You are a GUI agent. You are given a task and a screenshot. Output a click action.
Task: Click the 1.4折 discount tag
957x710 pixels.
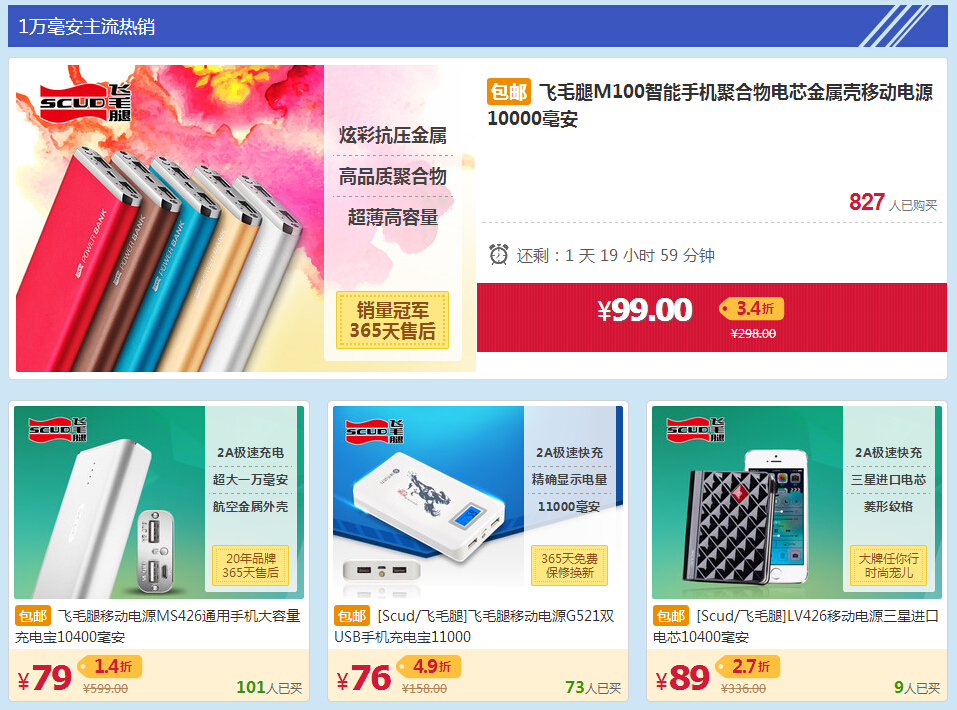(110, 666)
